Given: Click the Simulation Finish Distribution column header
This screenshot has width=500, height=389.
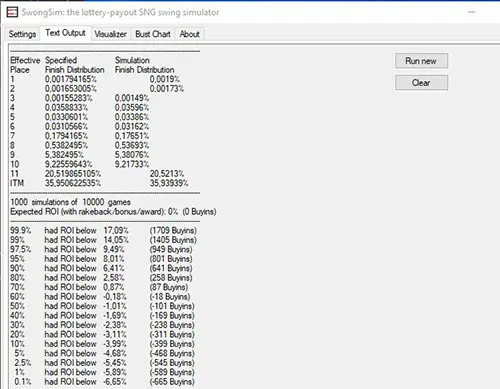Looking at the screenshot, I should click(x=145, y=65).
